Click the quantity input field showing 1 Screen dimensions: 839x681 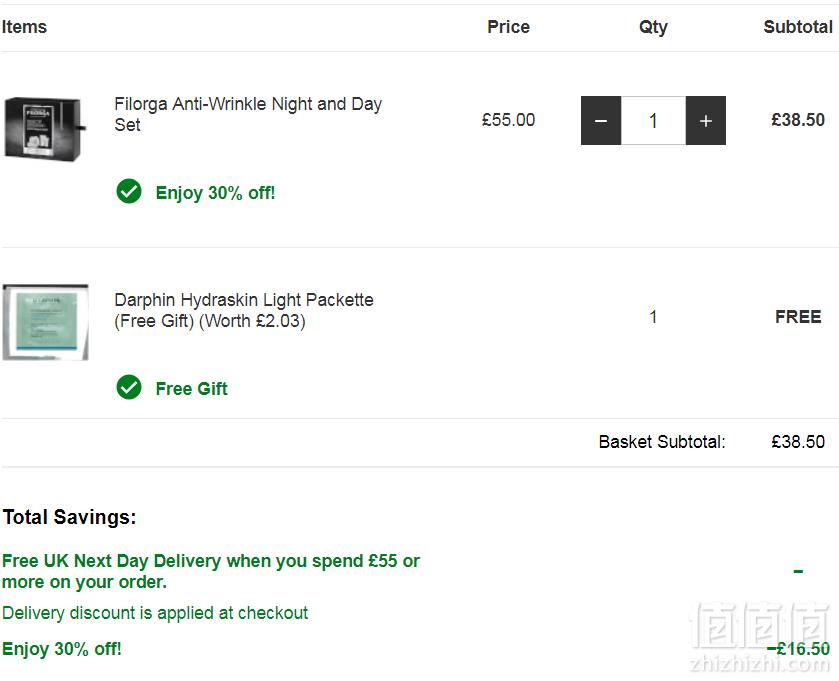coord(653,120)
